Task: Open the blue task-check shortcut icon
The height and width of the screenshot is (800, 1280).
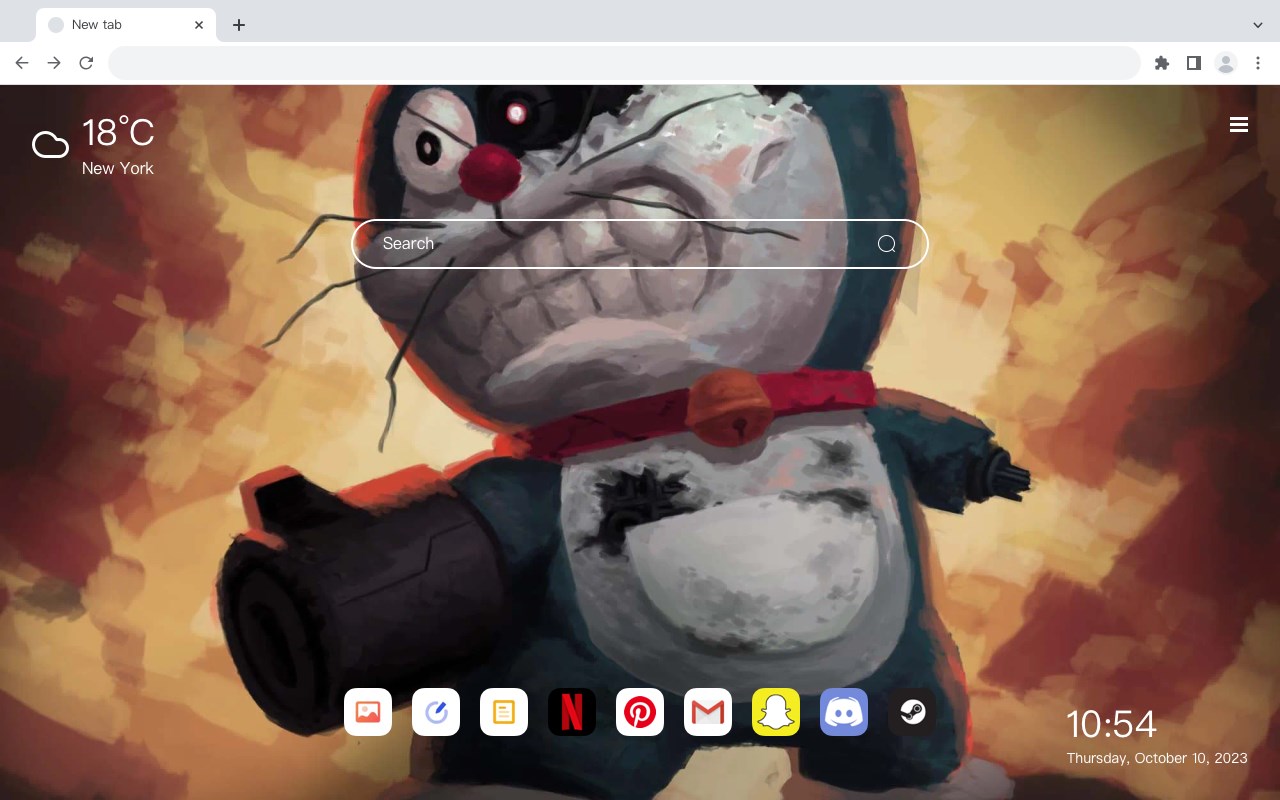Action: [436, 712]
